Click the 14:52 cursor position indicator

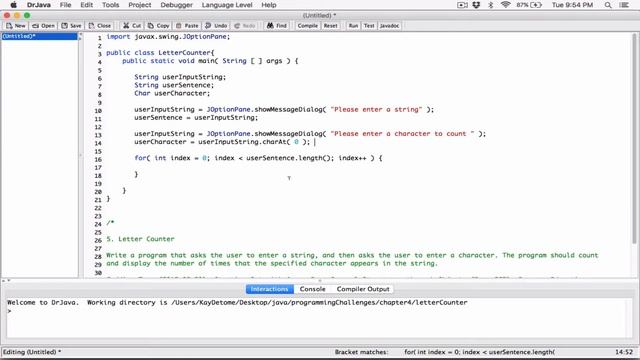[624, 352]
